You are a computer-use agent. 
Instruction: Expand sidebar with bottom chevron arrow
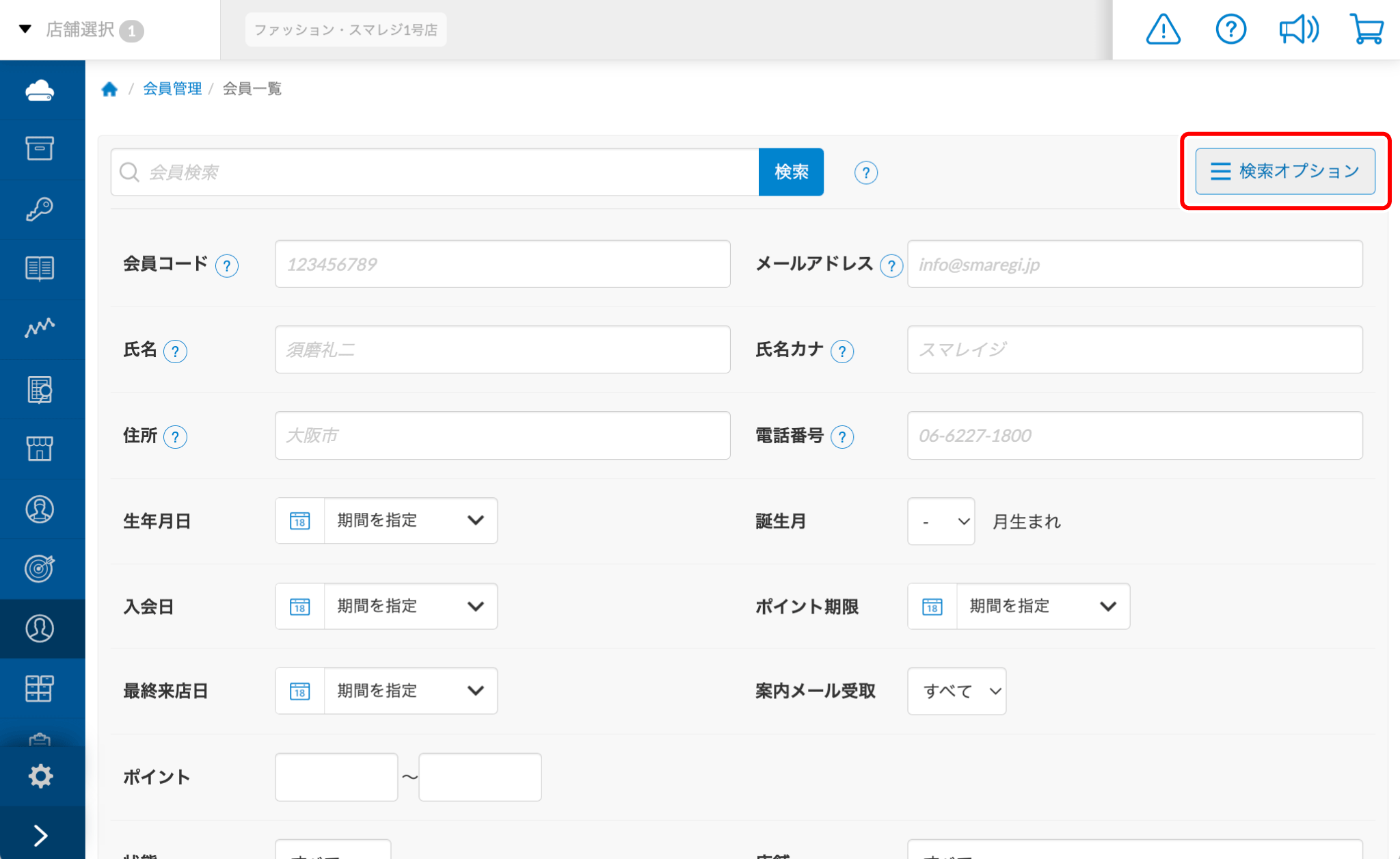[x=41, y=835]
